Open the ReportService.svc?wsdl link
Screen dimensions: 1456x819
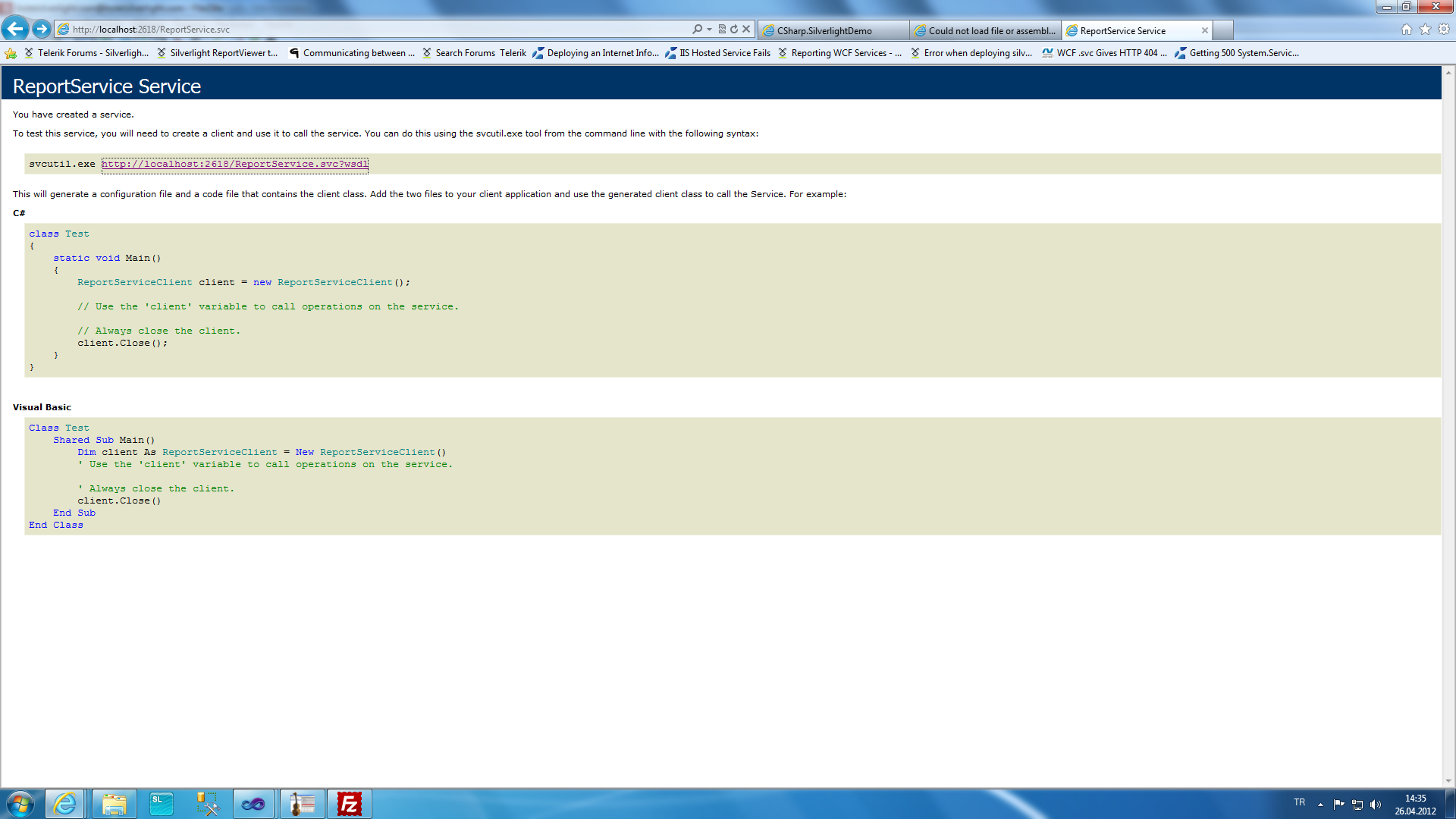point(234,165)
